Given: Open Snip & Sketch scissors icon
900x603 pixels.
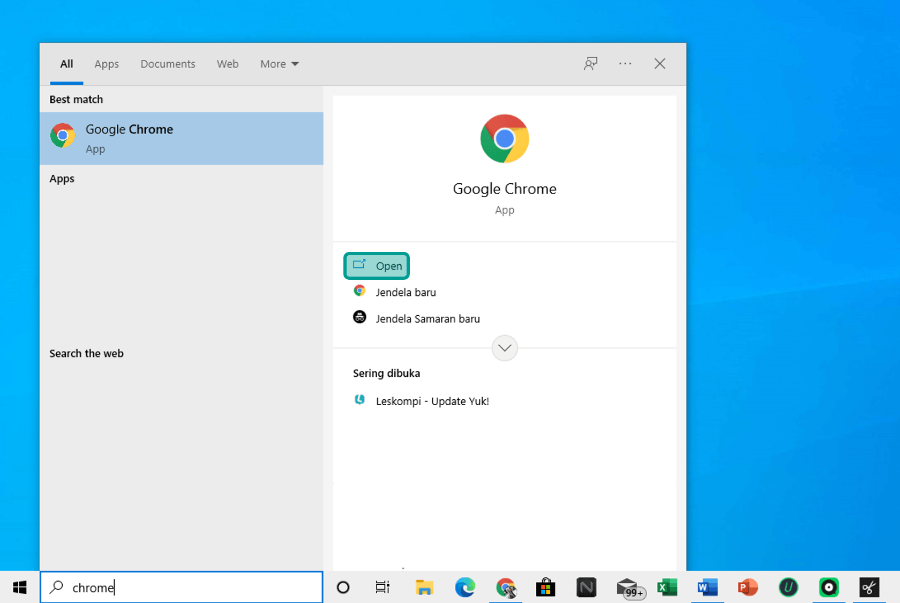Looking at the screenshot, I should tap(869, 588).
